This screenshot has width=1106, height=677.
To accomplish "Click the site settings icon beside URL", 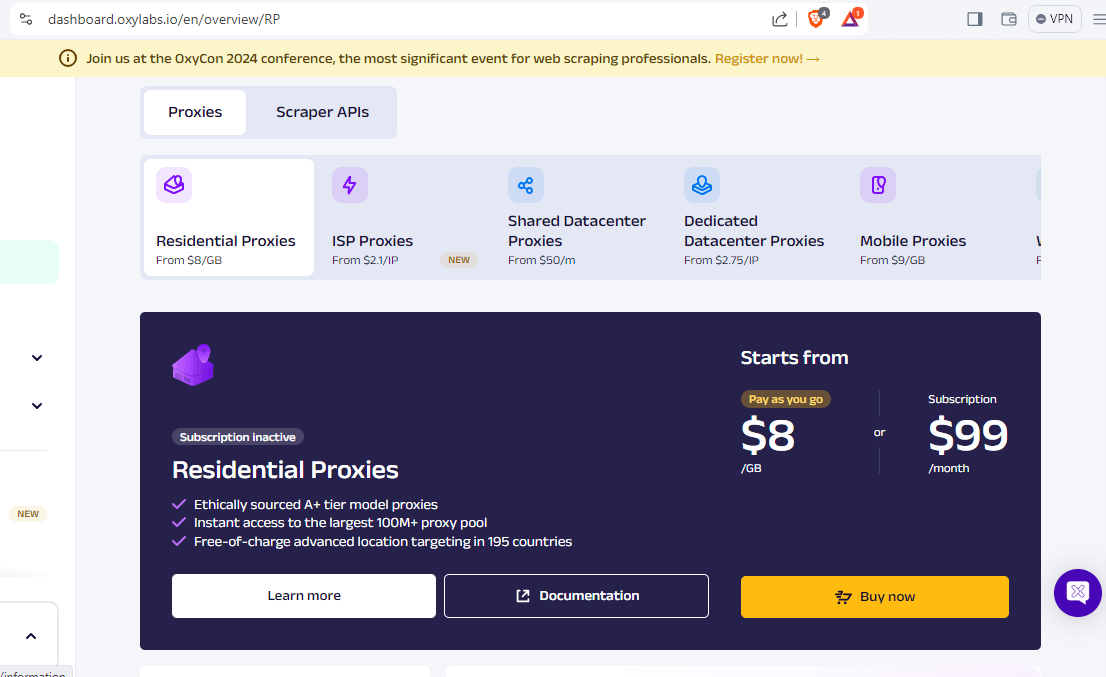I will 26,19.
